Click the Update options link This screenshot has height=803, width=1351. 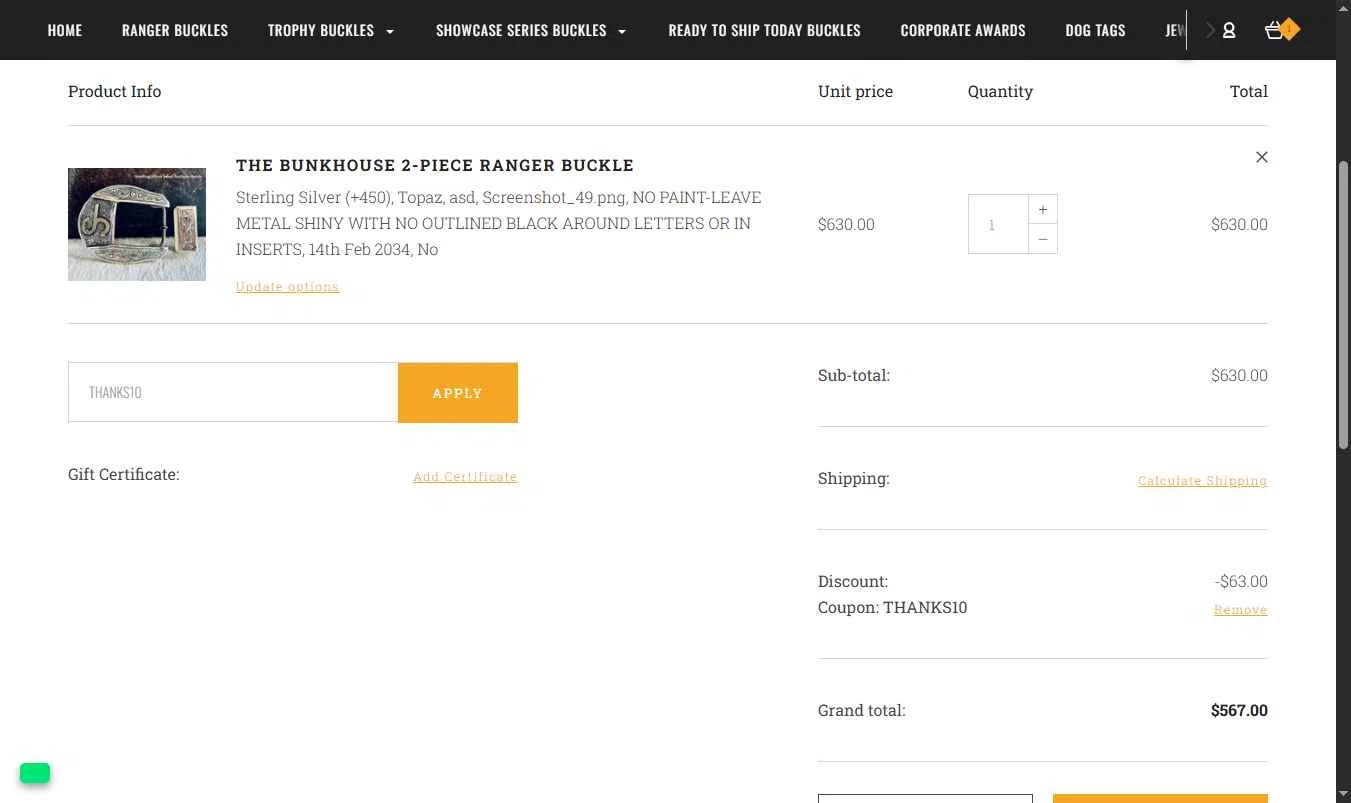[287, 287]
